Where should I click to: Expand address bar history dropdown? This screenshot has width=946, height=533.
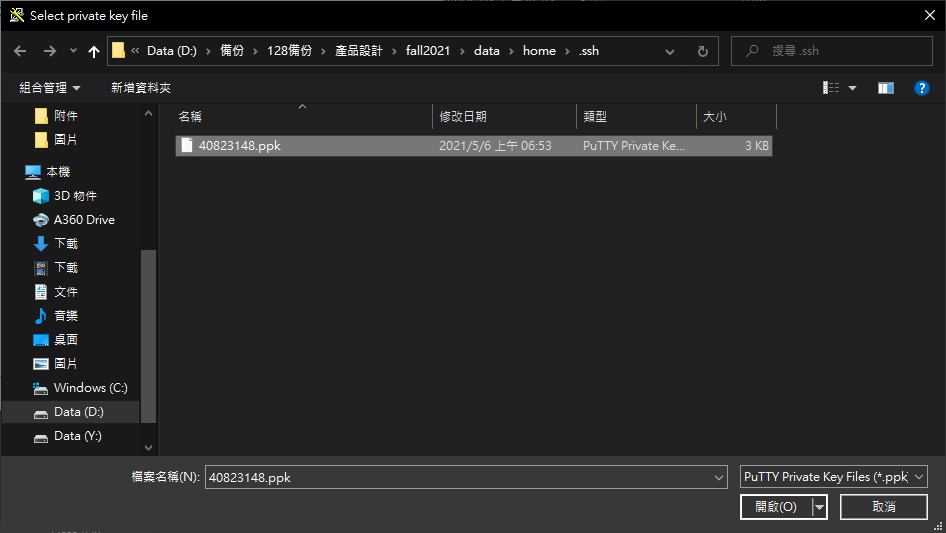coord(670,52)
